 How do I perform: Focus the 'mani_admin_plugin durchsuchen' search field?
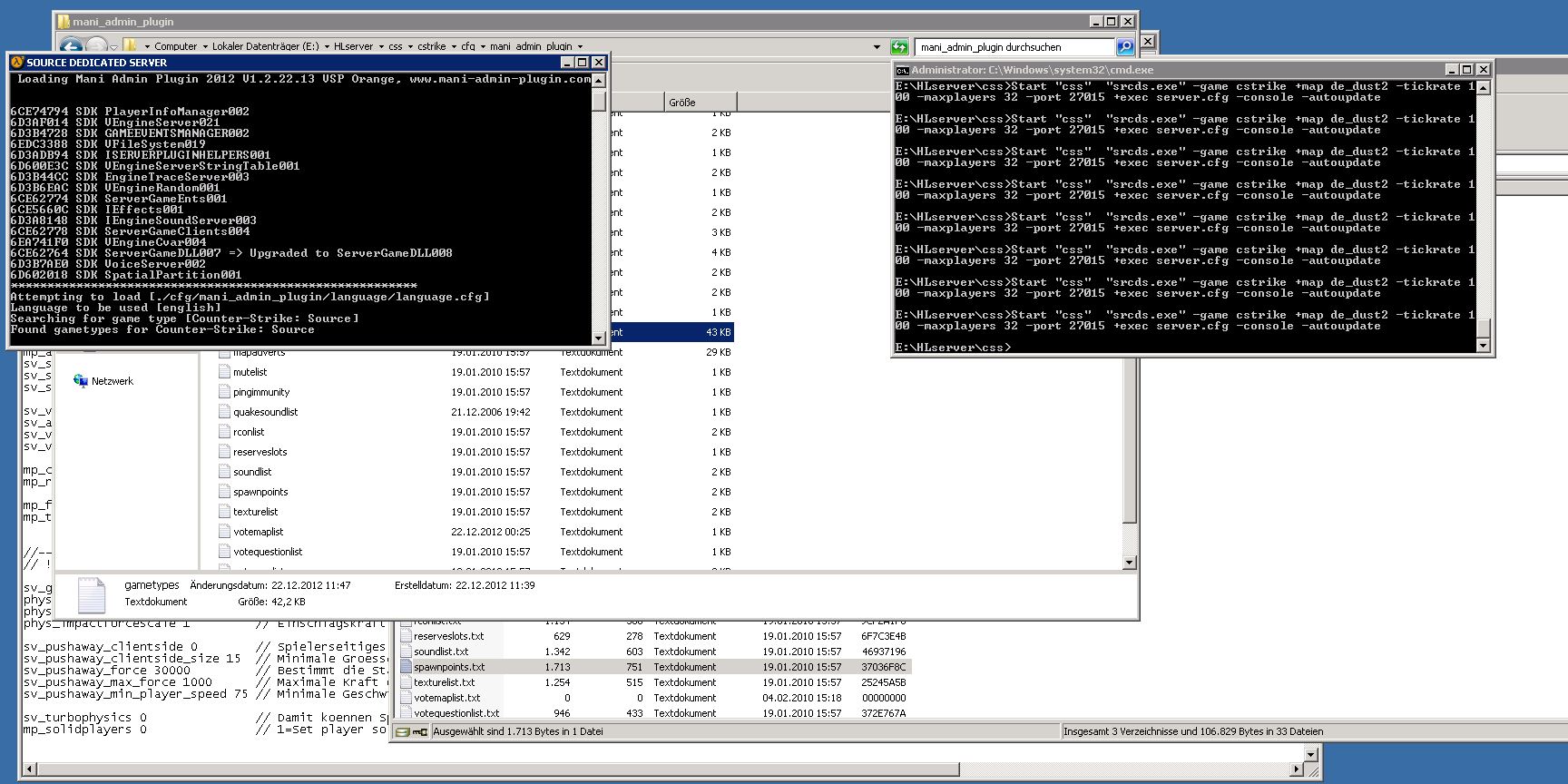pyautogui.click(x=1014, y=47)
